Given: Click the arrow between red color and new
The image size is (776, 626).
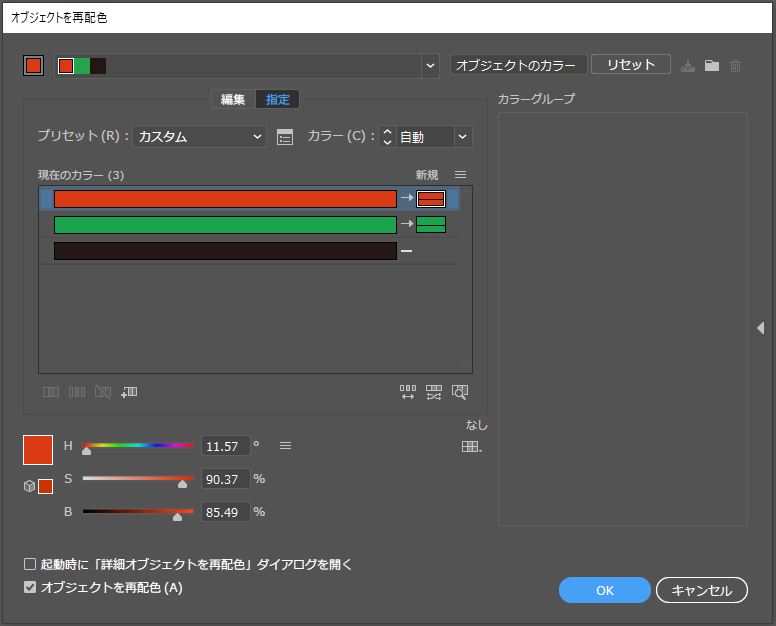Looking at the screenshot, I should pyautogui.click(x=407, y=198).
